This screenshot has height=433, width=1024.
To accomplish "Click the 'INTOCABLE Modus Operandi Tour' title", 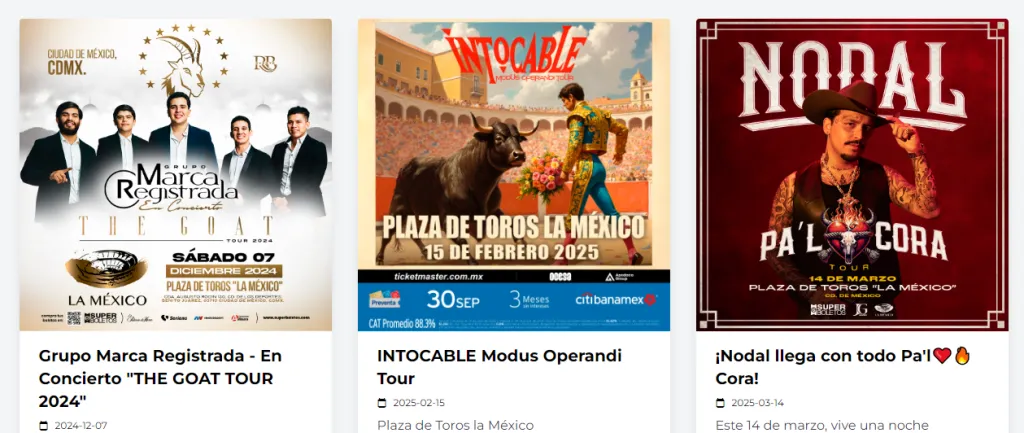I will pyautogui.click(x=499, y=367).
